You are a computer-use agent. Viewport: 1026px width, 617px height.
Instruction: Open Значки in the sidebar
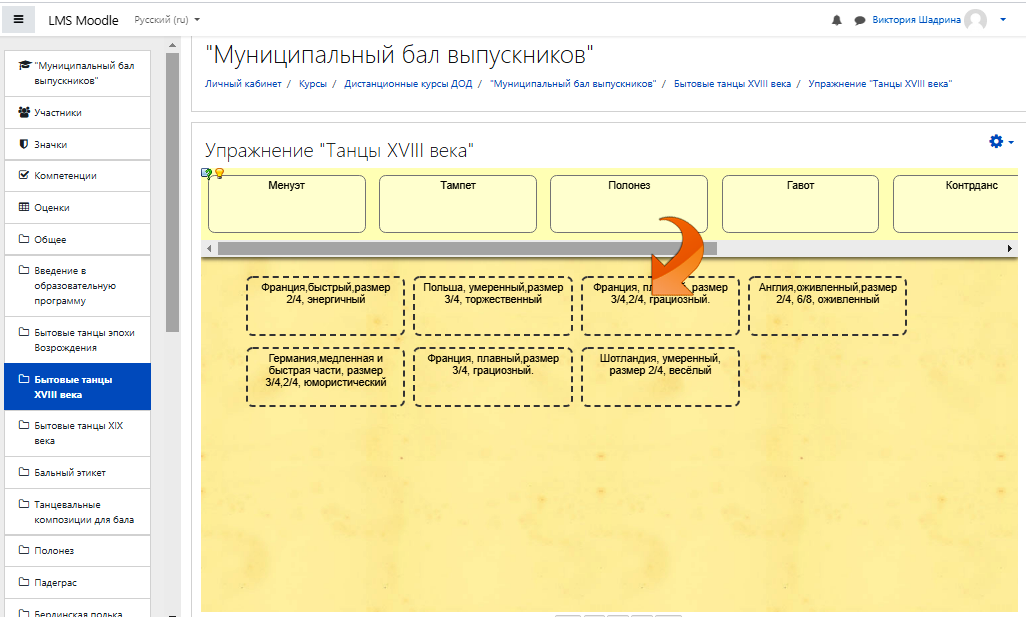tap(50, 145)
